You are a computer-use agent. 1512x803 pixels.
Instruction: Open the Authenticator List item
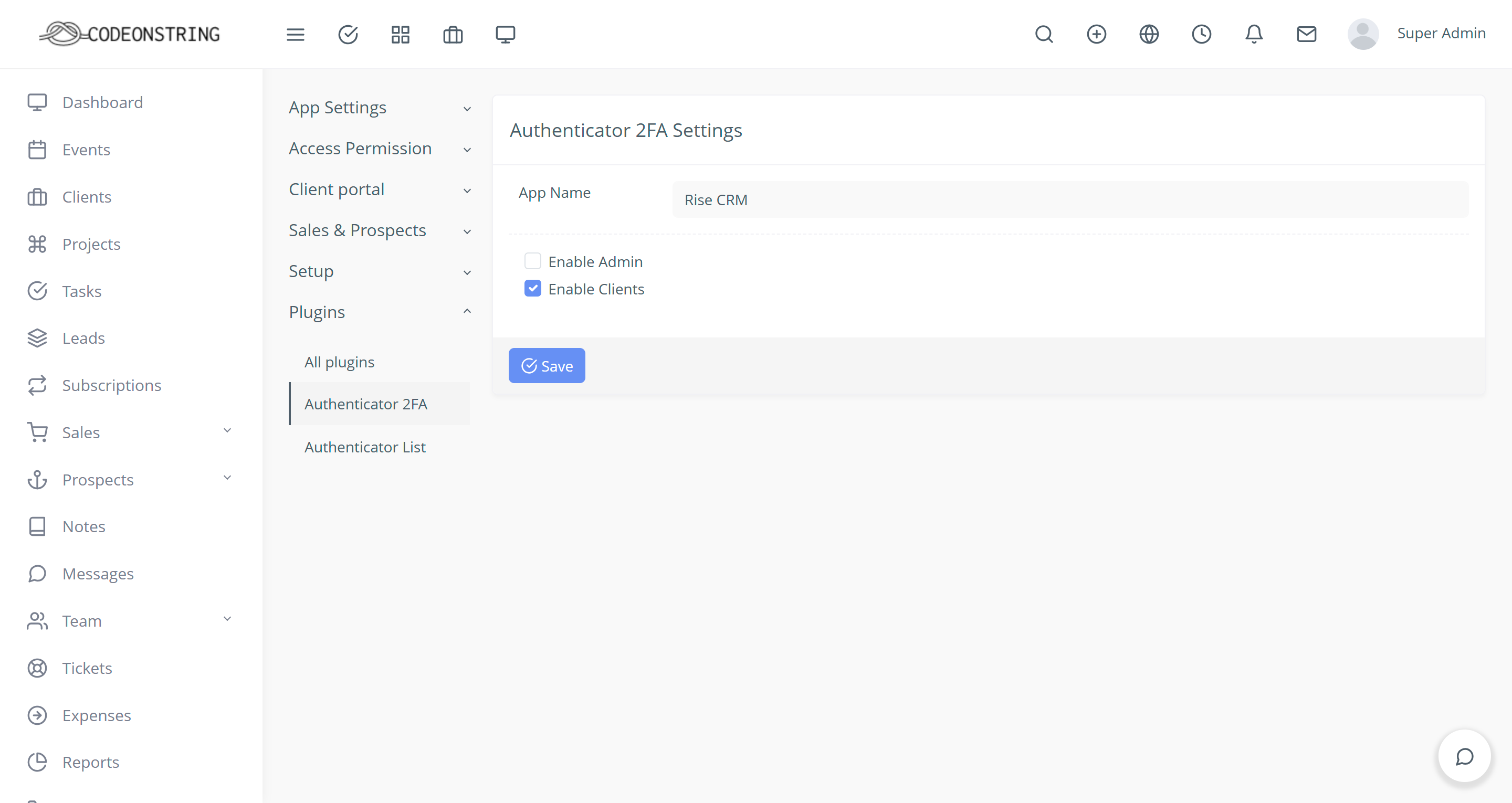tap(365, 447)
